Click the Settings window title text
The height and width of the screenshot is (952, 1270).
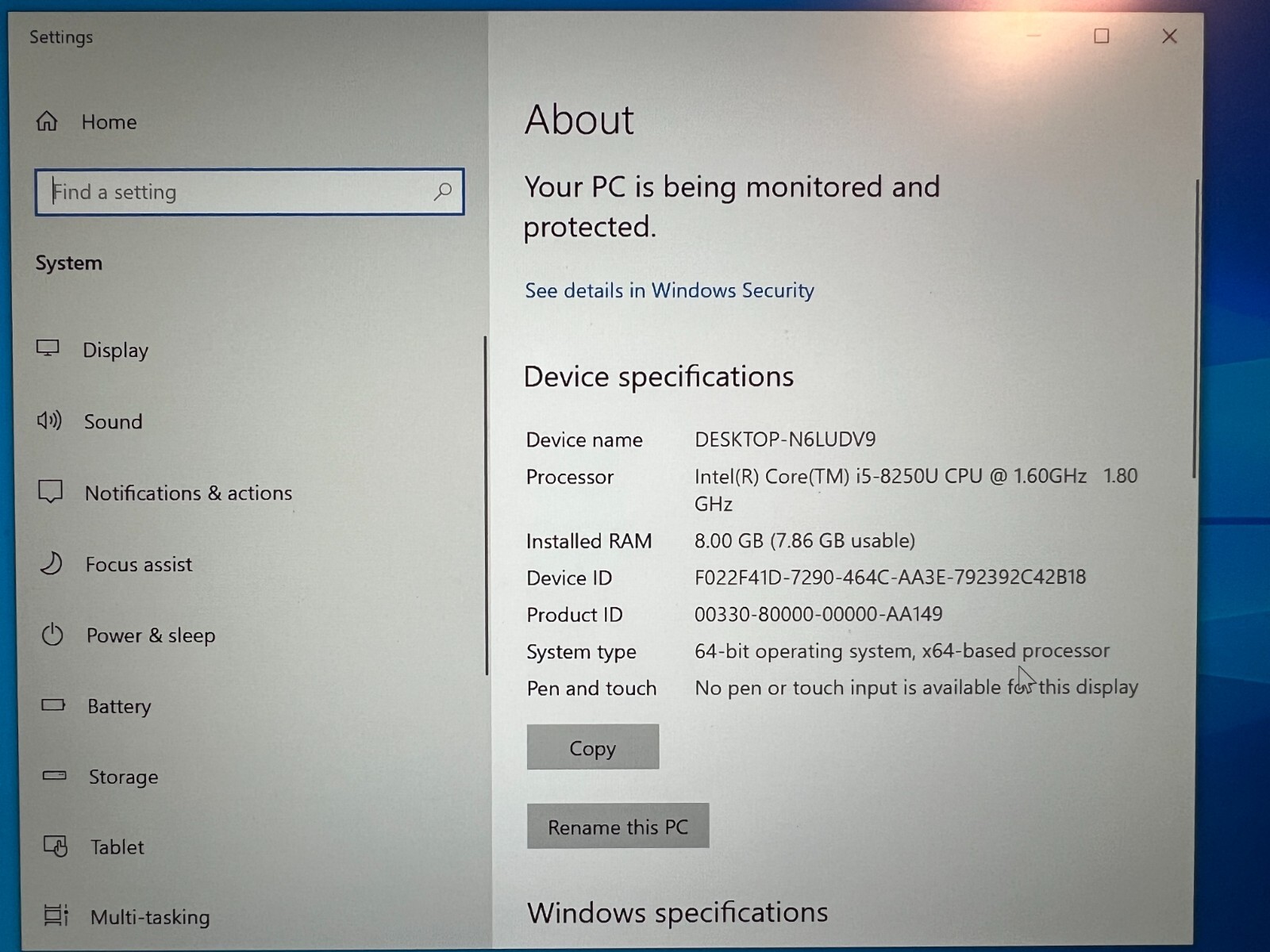(x=61, y=37)
